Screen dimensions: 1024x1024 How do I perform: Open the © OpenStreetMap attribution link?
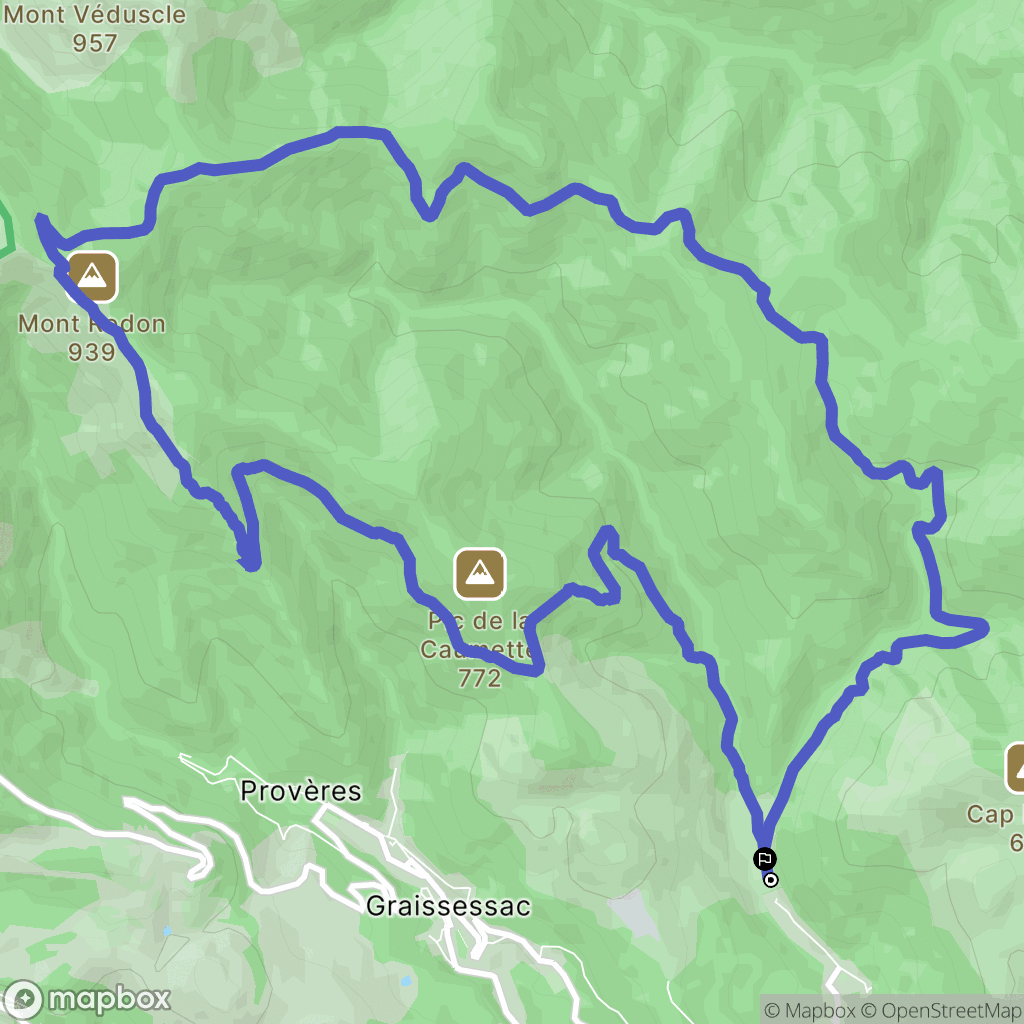point(941,1010)
